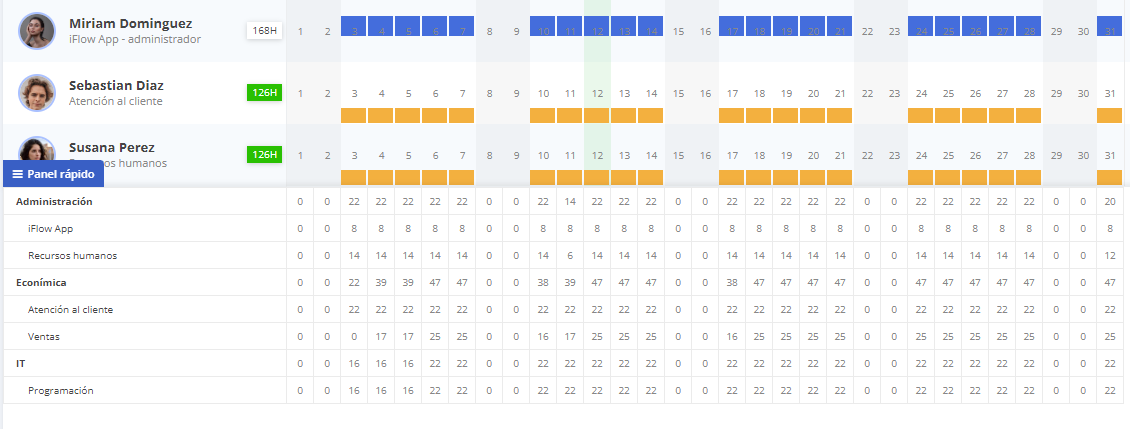Click Sebastian Diaz's green 126H badge
Screen dimensions: 1130x429
point(264,93)
